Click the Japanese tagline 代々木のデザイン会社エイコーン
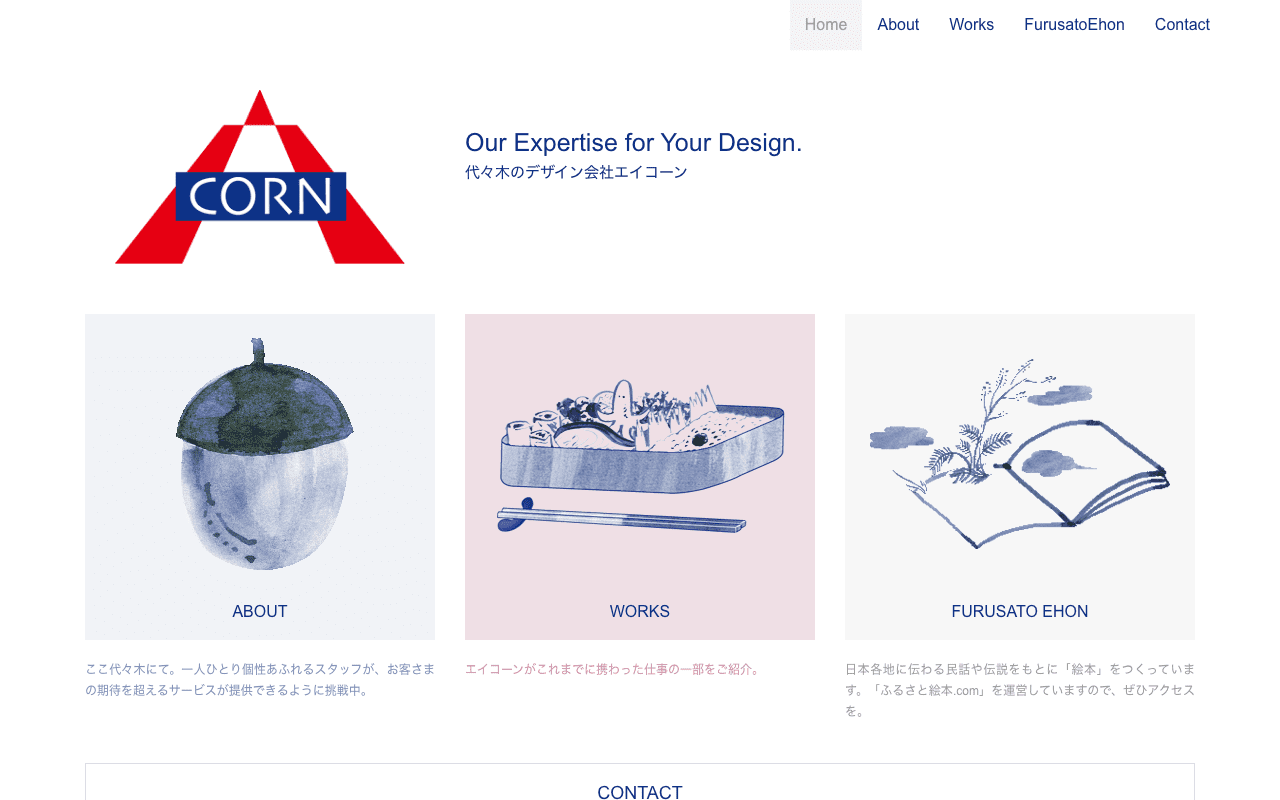This screenshot has width=1280, height=800. point(576,172)
